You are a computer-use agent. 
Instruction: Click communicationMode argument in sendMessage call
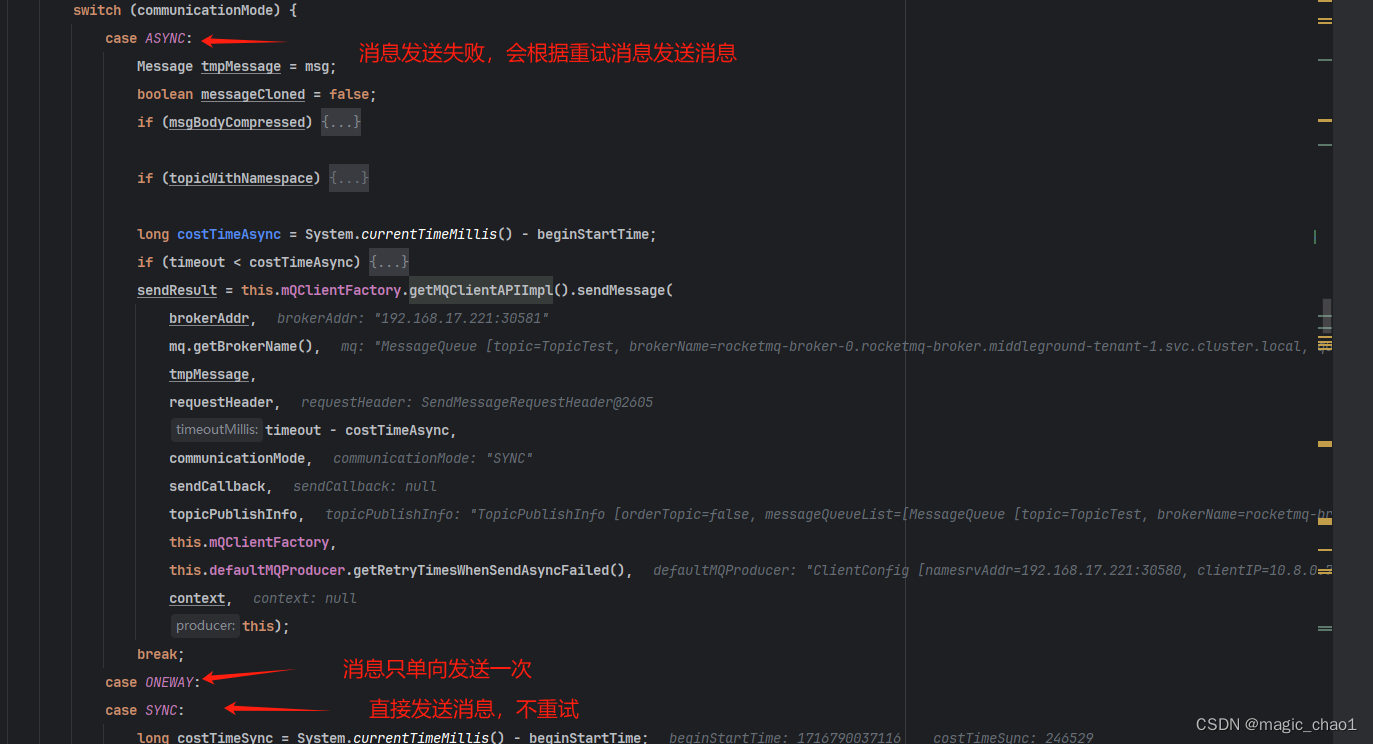point(237,458)
